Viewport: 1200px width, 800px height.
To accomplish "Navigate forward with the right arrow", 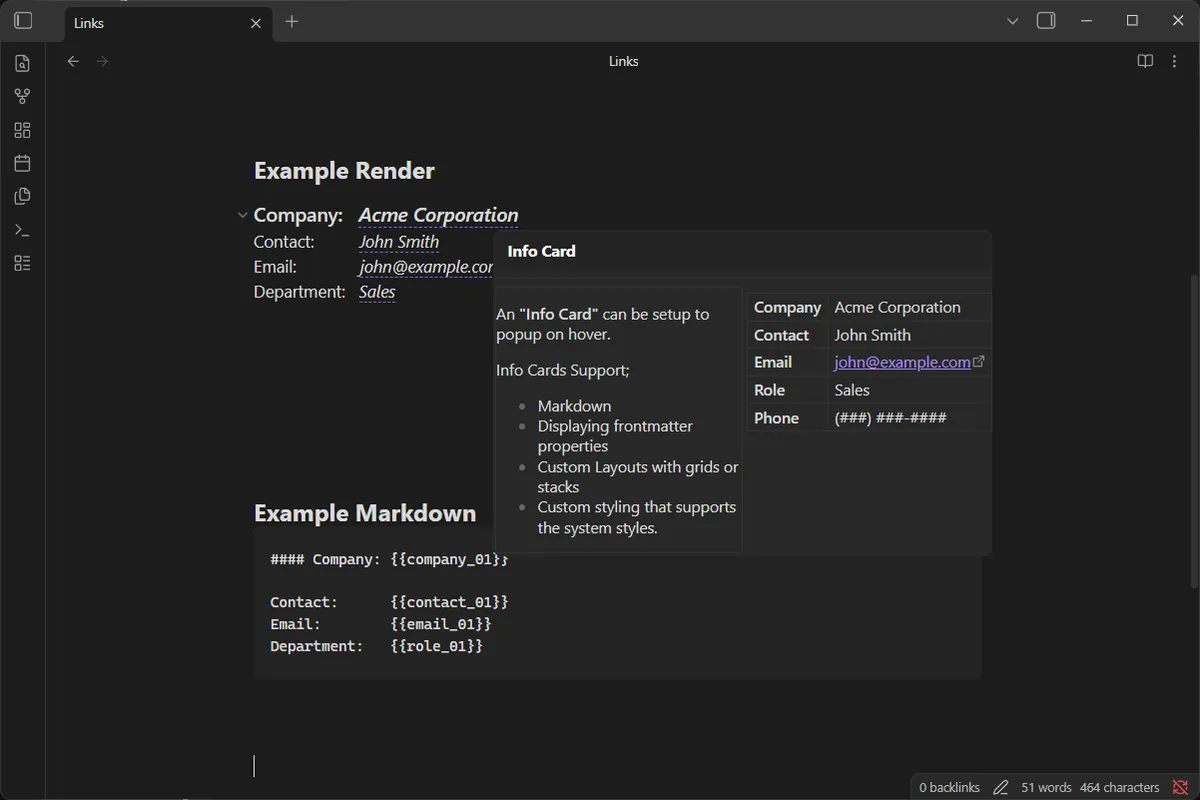I will tap(102, 61).
